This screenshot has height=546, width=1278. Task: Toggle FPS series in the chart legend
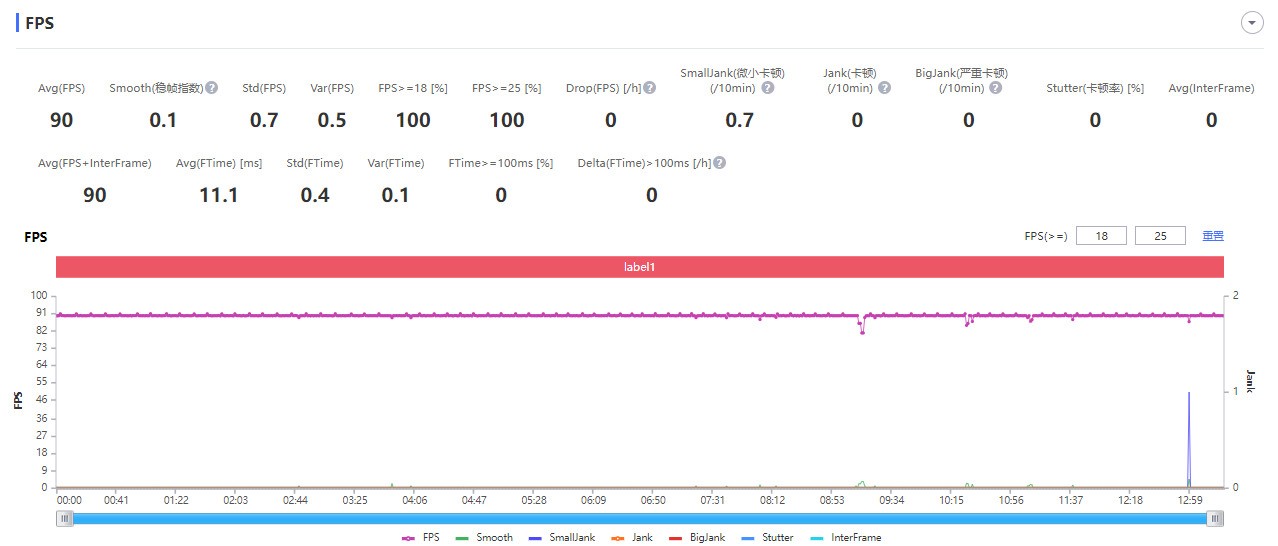421,538
